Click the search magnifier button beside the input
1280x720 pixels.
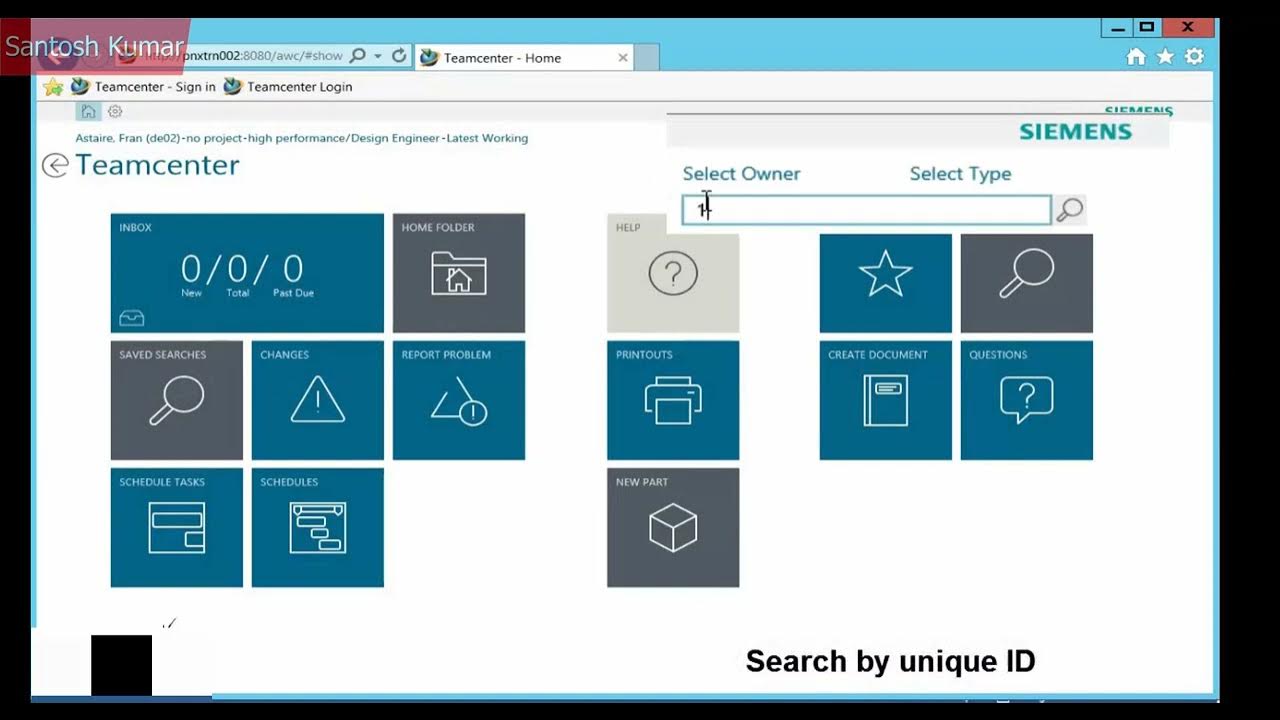[1070, 210]
